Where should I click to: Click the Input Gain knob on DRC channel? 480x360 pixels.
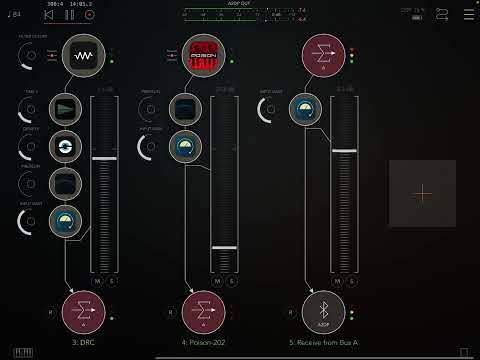(x=30, y=221)
